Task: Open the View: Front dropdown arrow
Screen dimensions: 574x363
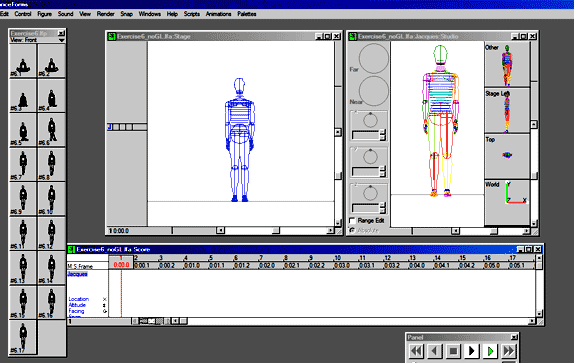Action: (x=62, y=40)
